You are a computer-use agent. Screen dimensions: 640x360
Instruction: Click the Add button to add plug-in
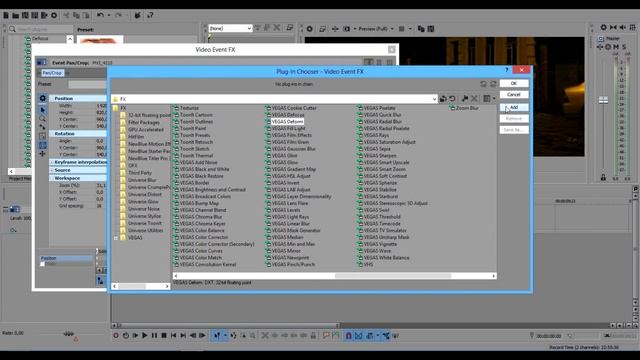tap(513, 107)
